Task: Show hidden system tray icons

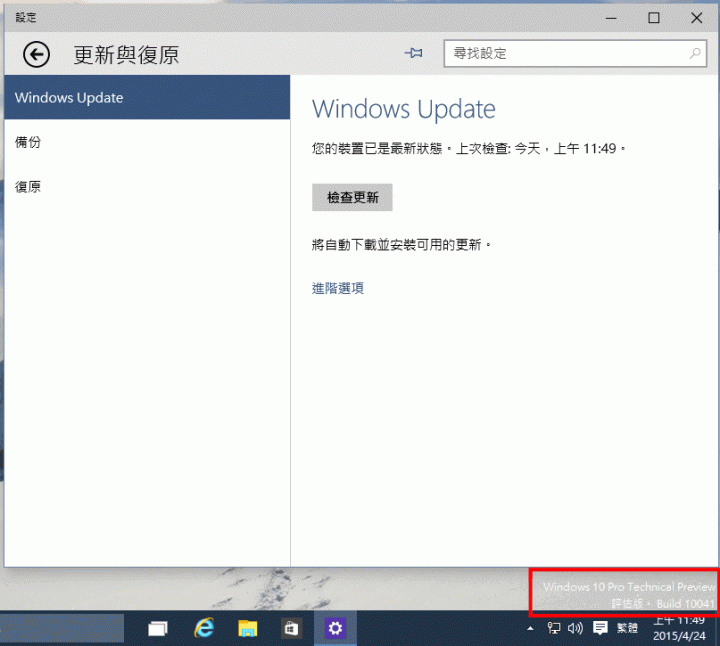Action: pyautogui.click(x=530, y=629)
